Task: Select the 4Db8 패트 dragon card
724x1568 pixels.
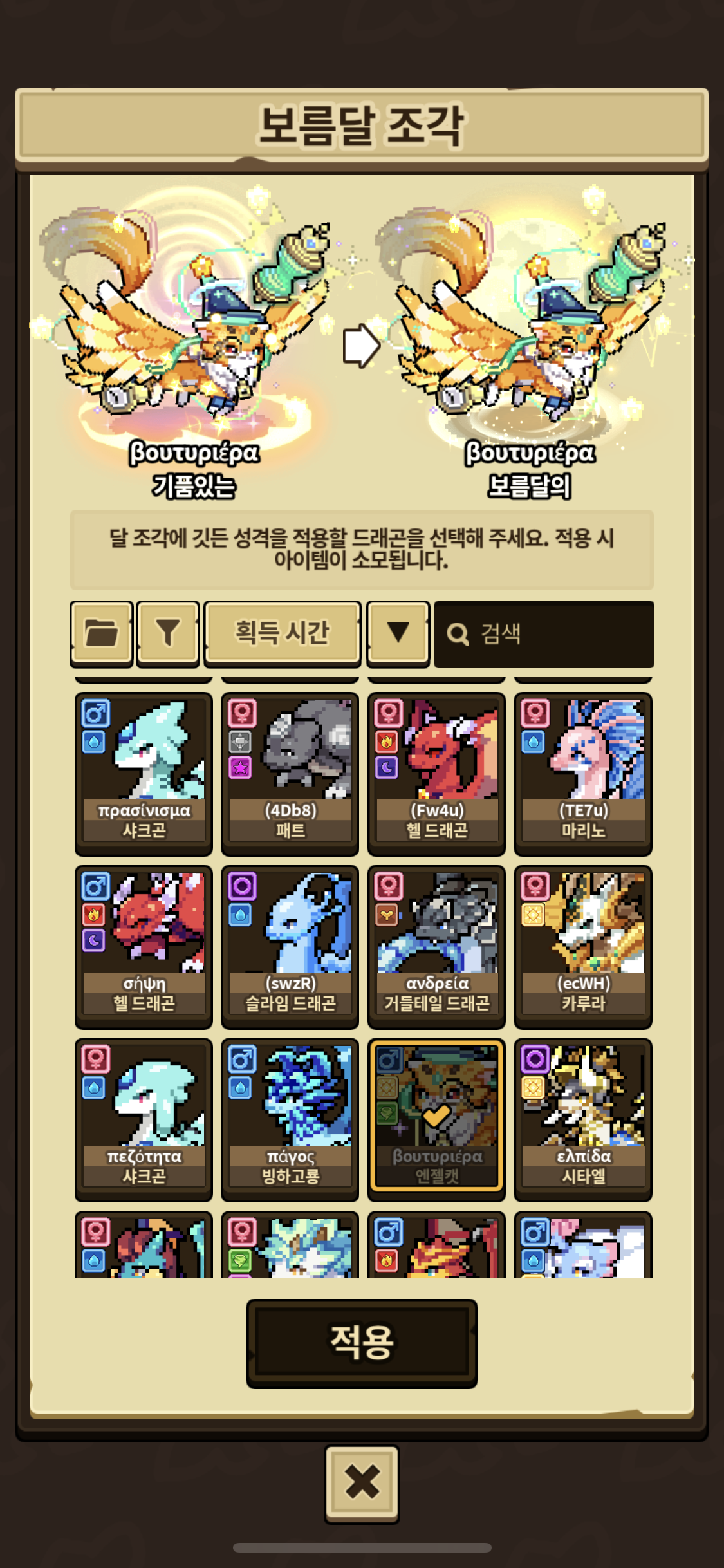Action: (x=290, y=774)
